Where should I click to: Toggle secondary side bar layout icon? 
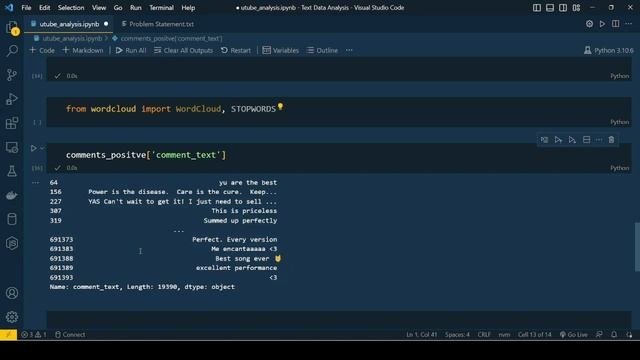[563, 8]
